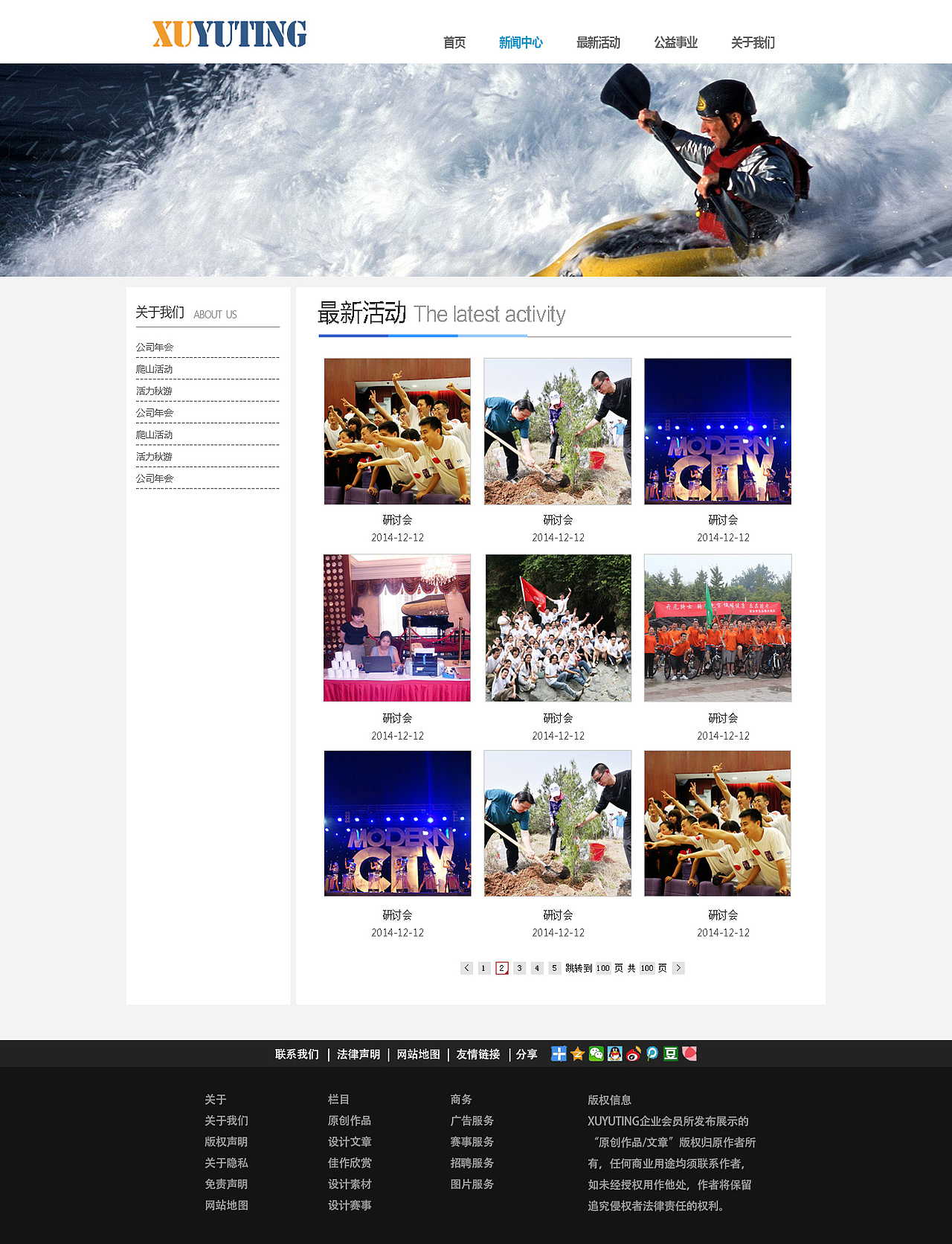The image size is (952, 1244).
Task: Click the XUYUTING logo
Action: pyautogui.click(x=229, y=34)
